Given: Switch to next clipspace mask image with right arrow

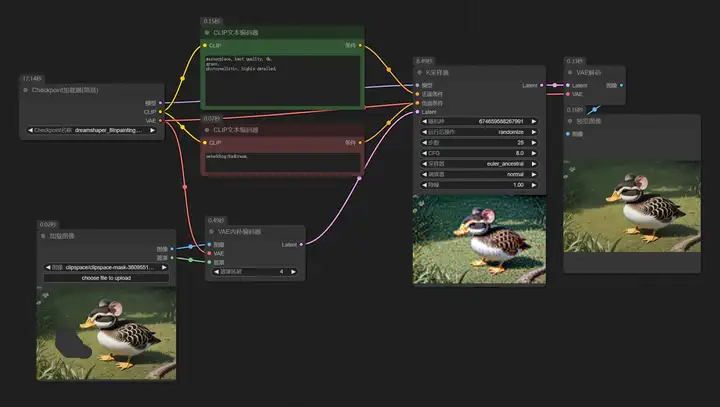Looking at the screenshot, I should (x=164, y=267).
